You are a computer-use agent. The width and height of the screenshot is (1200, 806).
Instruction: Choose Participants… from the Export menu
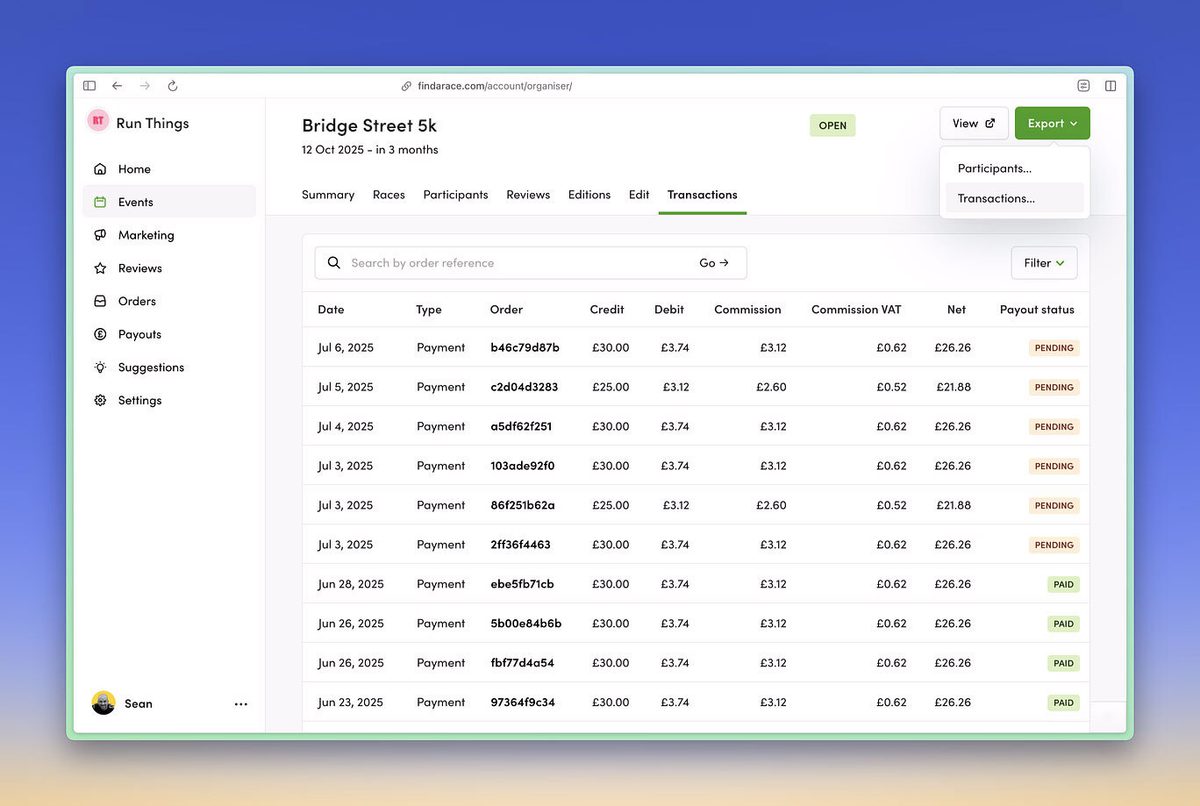pos(994,168)
